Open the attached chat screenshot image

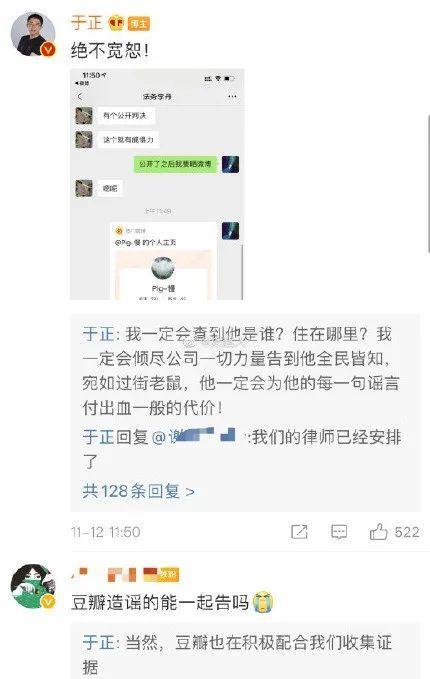(157, 184)
